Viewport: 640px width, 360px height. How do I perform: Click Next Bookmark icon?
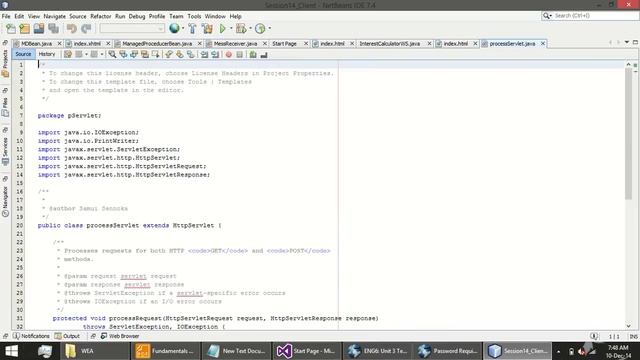(x=180, y=54)
